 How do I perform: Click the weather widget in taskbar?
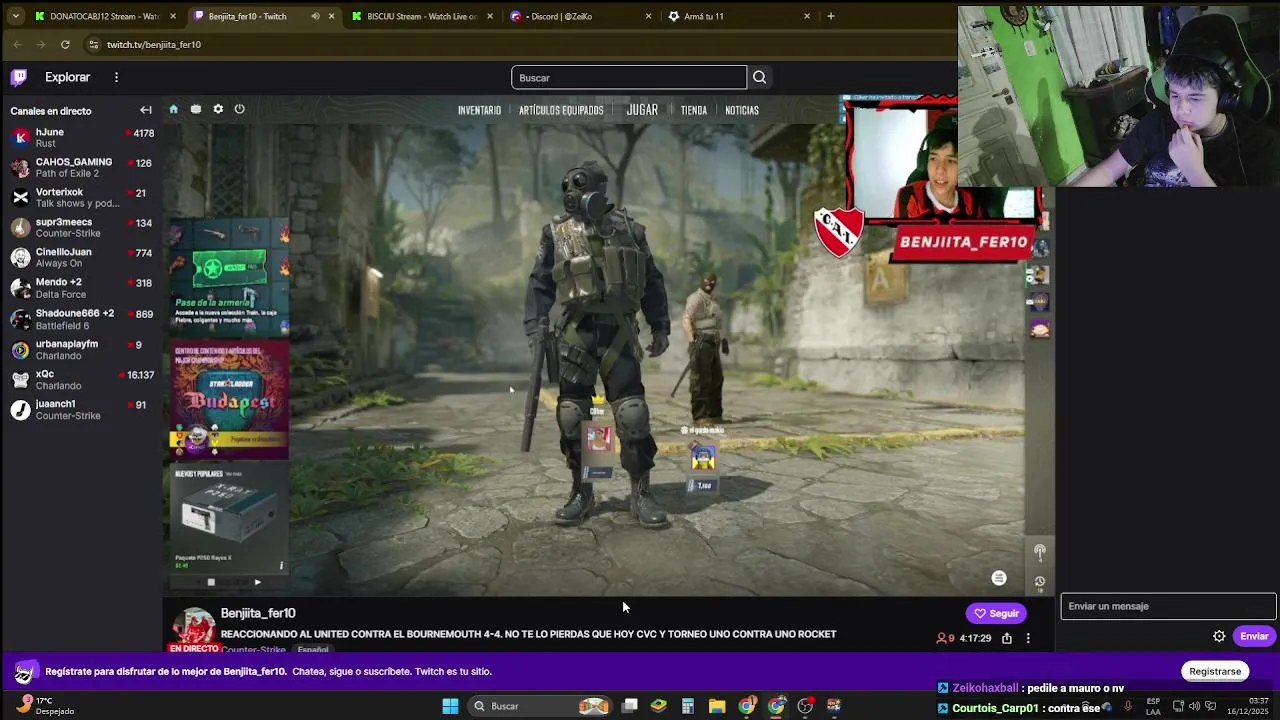pyautogui.click(x=45, y=706)
